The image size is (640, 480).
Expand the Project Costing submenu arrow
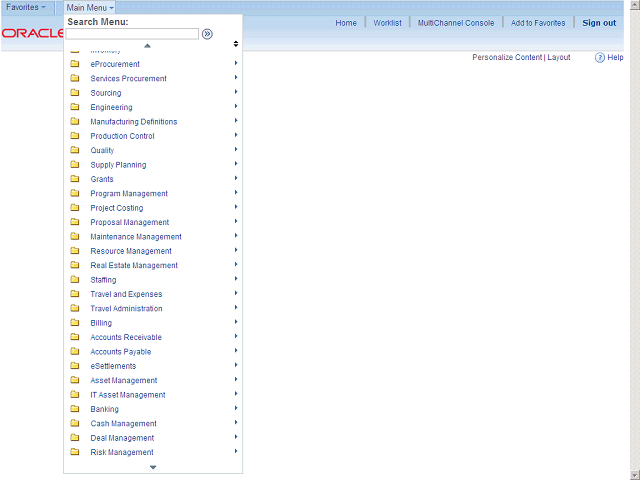click(236, 207)
